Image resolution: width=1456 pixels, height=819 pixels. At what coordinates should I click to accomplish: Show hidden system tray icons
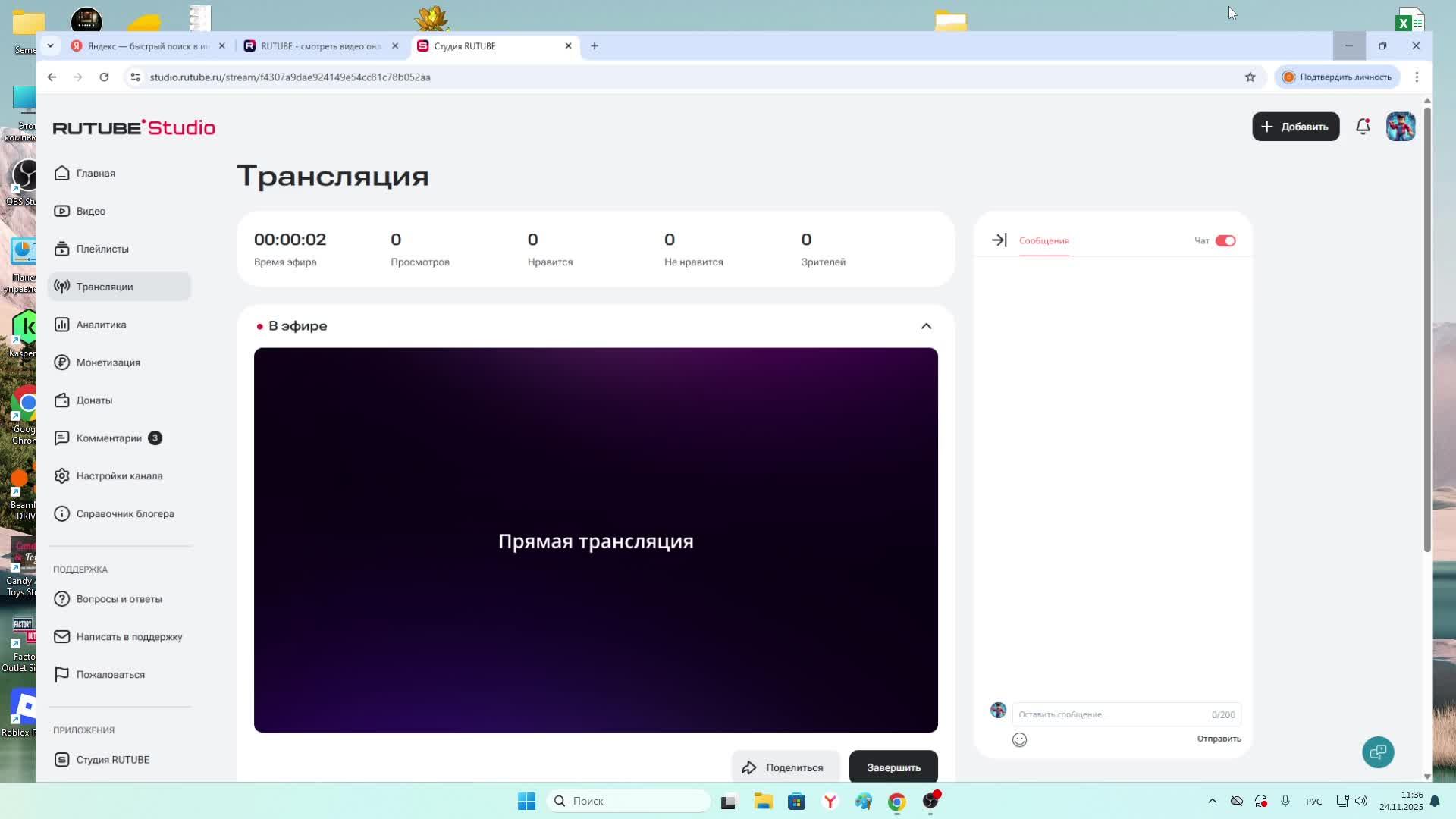coord(1212,801)
